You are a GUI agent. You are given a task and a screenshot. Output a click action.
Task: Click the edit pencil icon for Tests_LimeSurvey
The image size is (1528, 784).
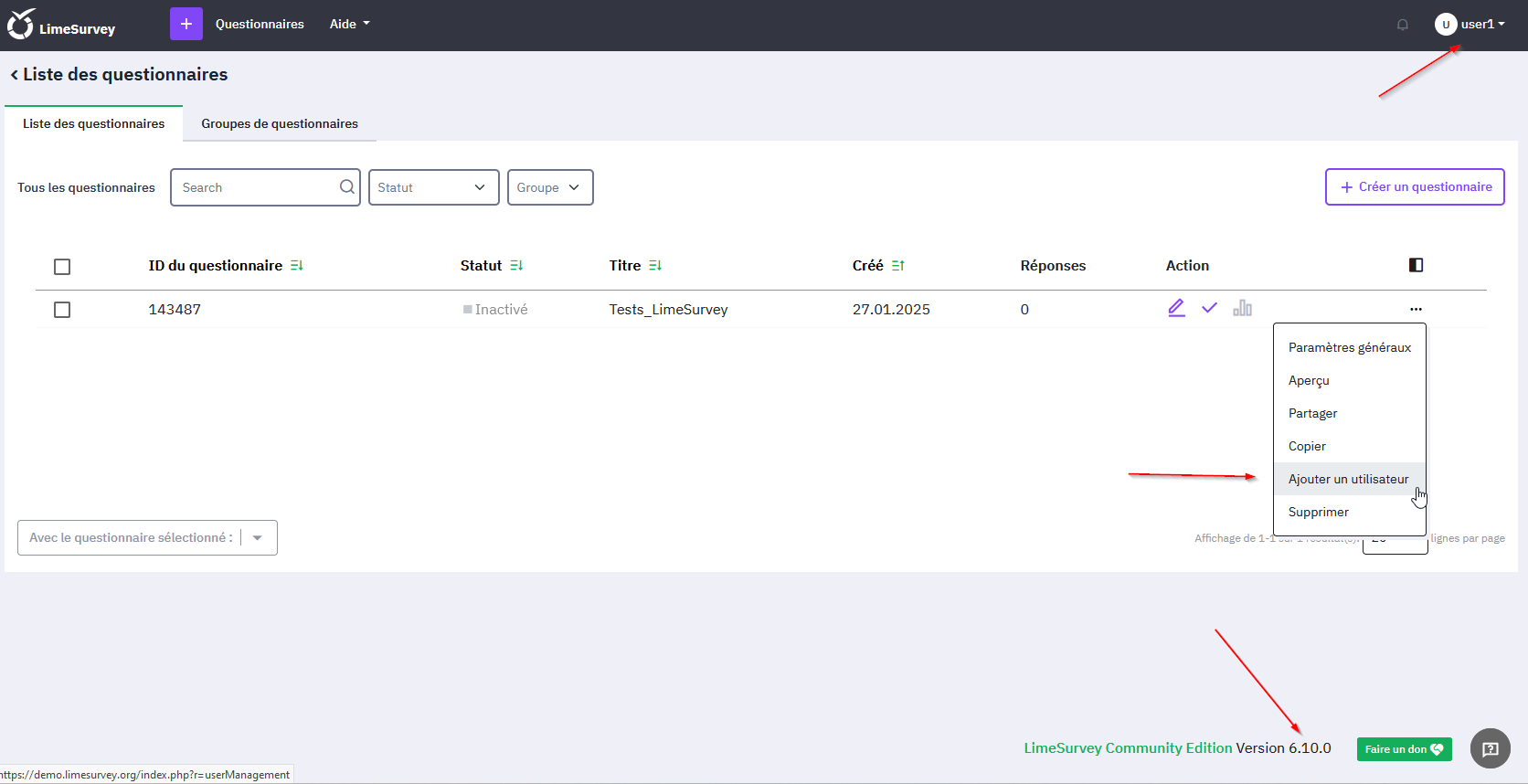click(1176, 309)
